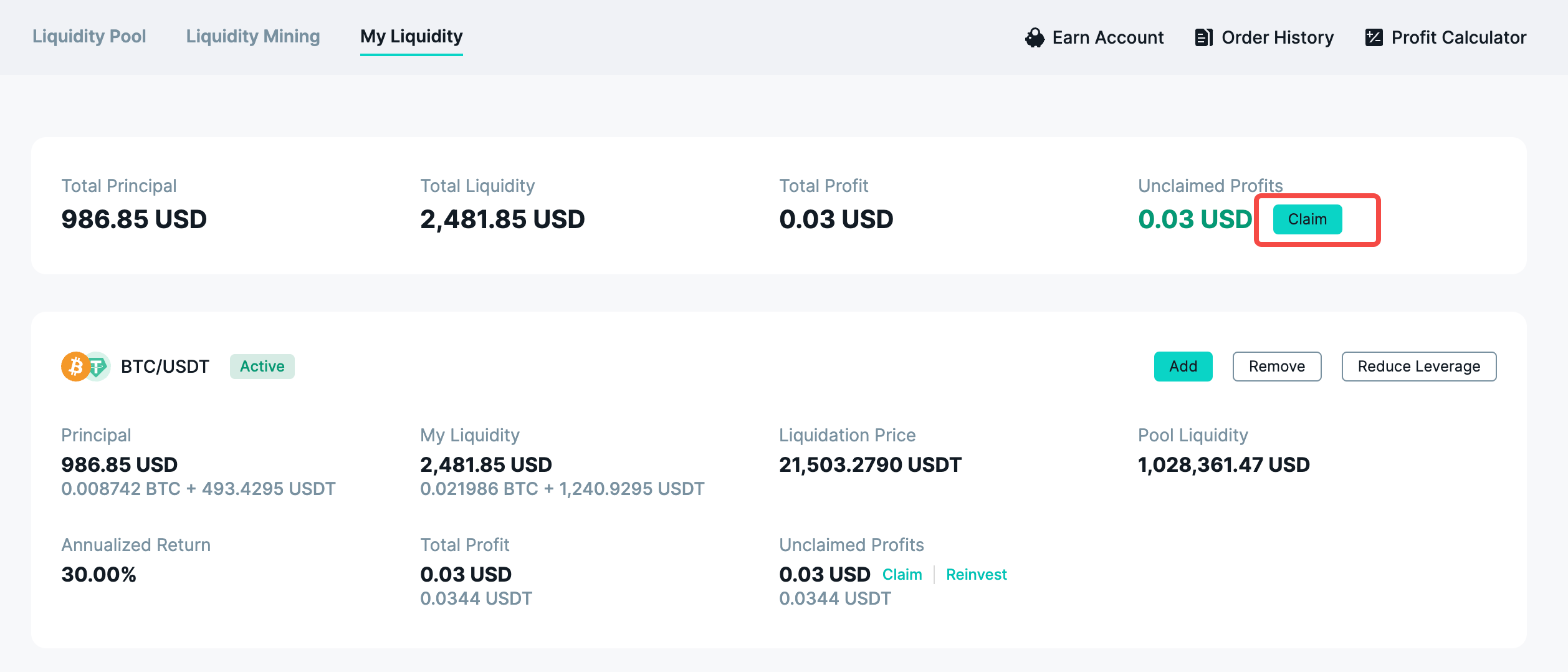The height and width of the screenshot is (672, 1568).
Task: Remove liquidity from the BTC/USDT pool
Action: tap(1276, 366)
